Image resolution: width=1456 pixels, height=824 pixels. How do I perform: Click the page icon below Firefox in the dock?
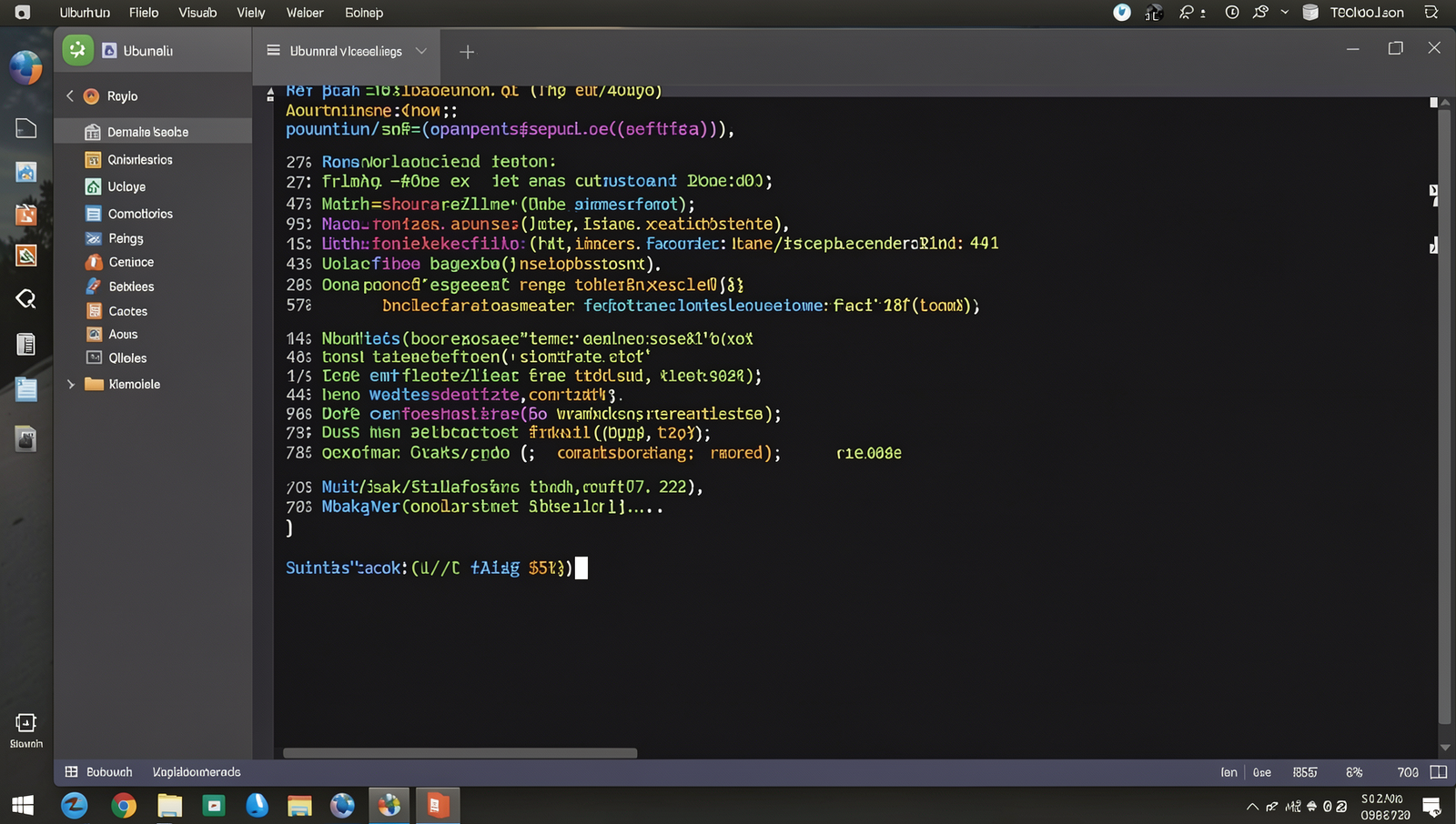[x=25, y=128]
